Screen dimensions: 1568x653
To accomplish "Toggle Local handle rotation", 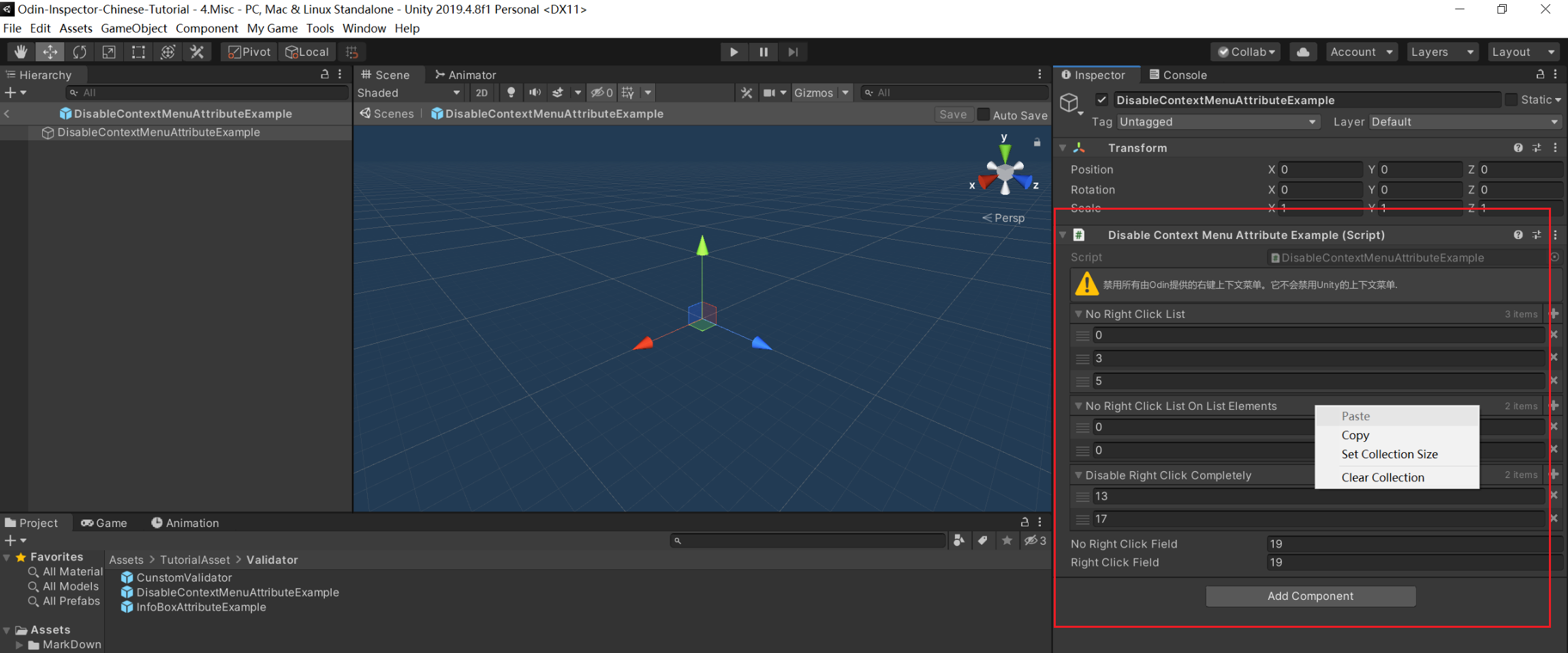I will click(307, 52).
